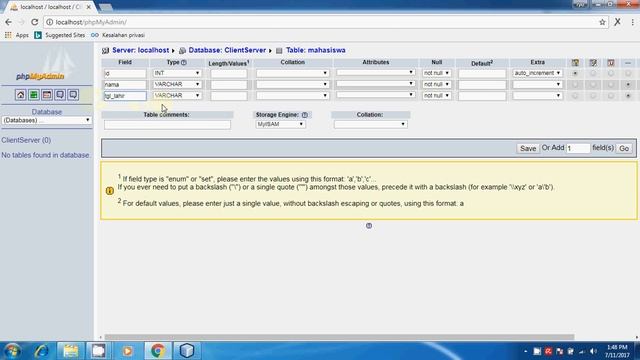Open the Attributes dropdown for nama field

pos(376,84)
